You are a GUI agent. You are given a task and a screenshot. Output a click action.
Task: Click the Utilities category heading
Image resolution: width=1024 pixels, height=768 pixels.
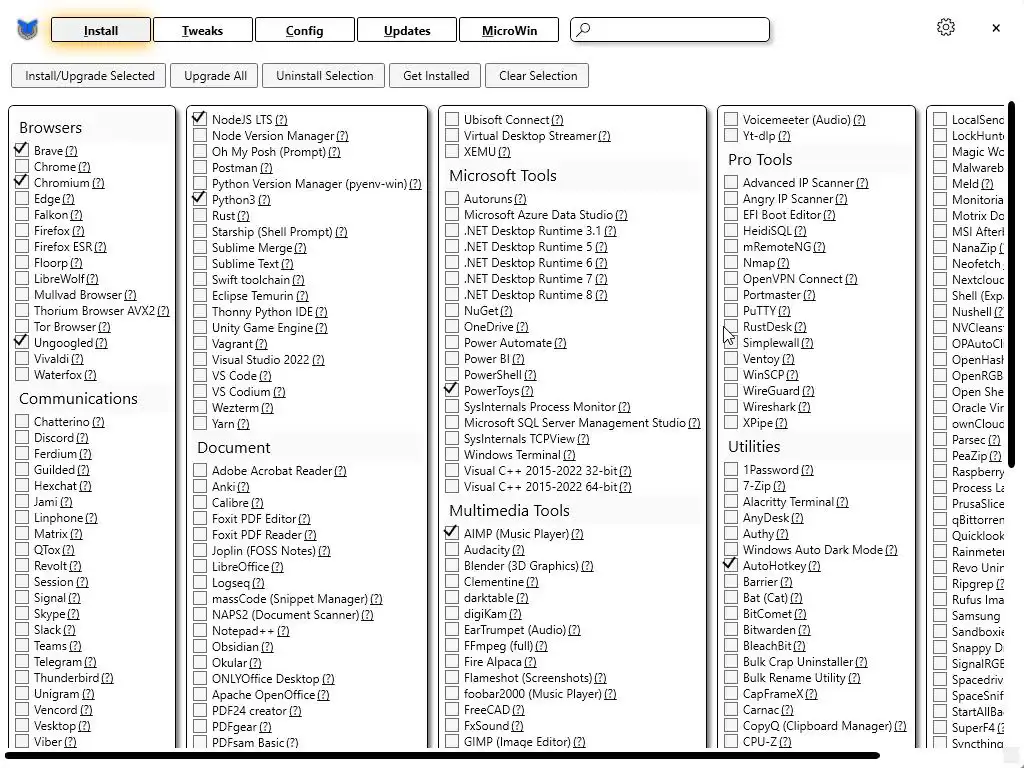point(754,447)
